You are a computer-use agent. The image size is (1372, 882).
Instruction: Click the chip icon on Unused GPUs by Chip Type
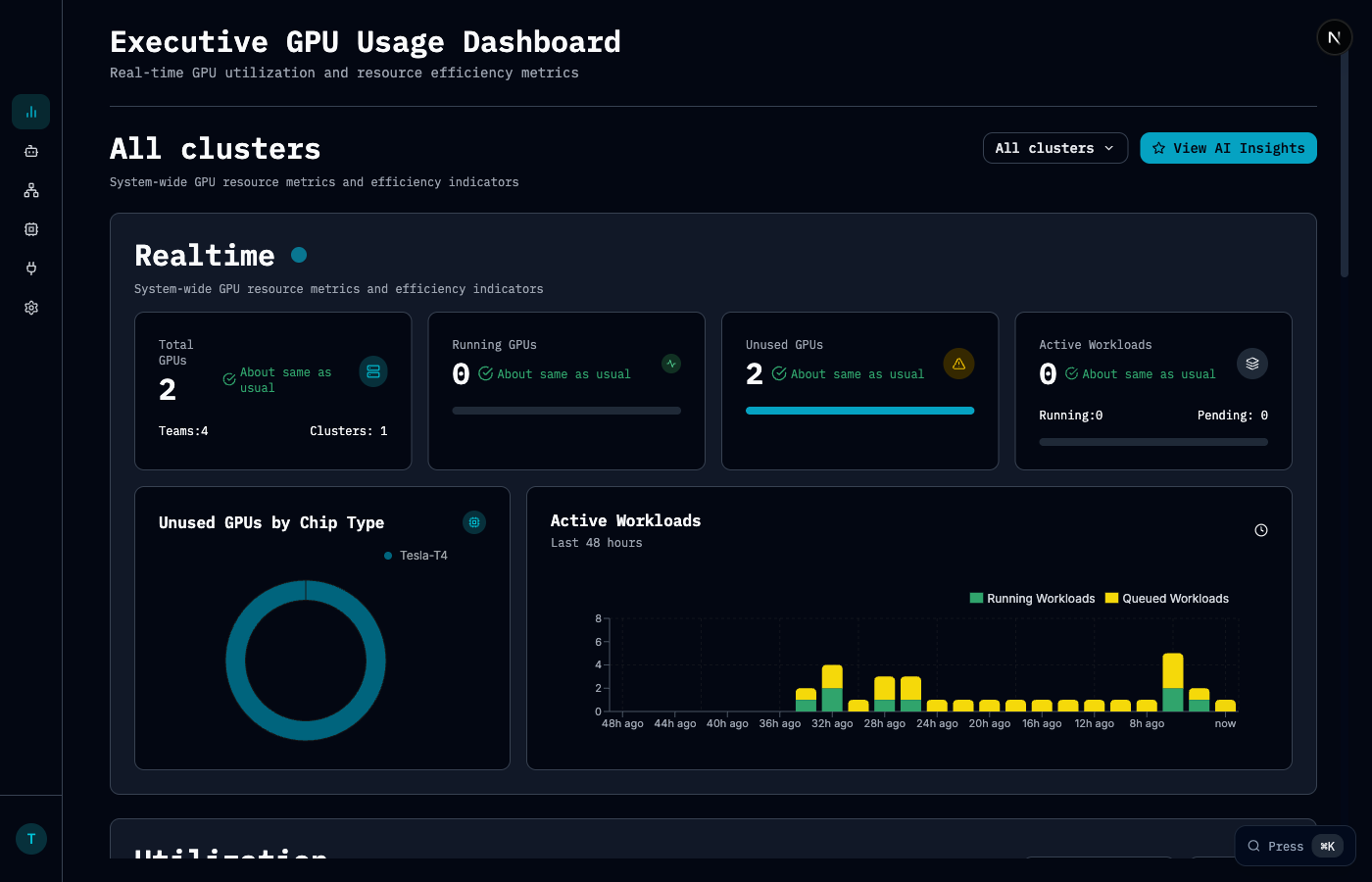coord(474,522)
